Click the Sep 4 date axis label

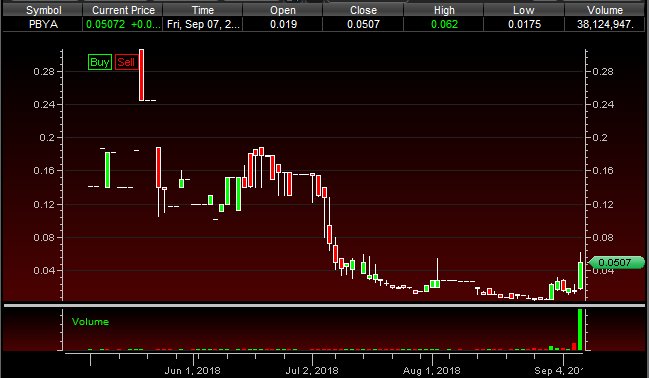[558, 371]
